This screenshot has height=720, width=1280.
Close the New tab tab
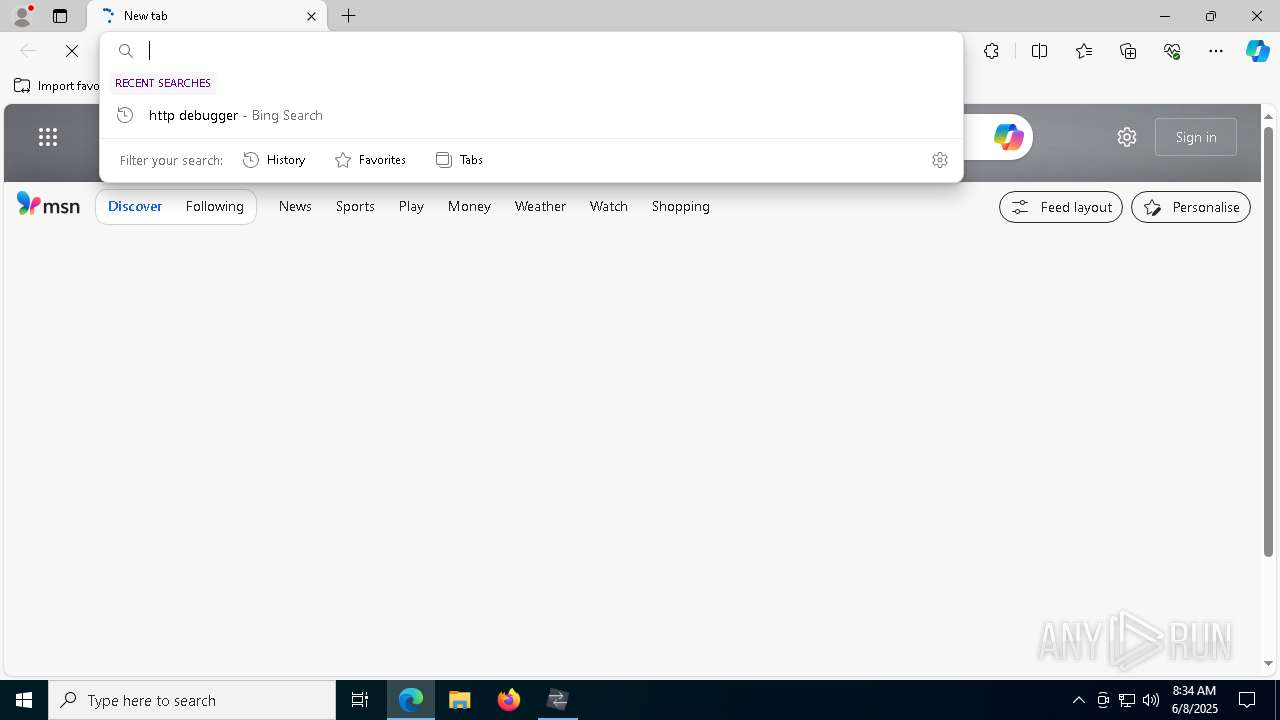click(311, 16)
